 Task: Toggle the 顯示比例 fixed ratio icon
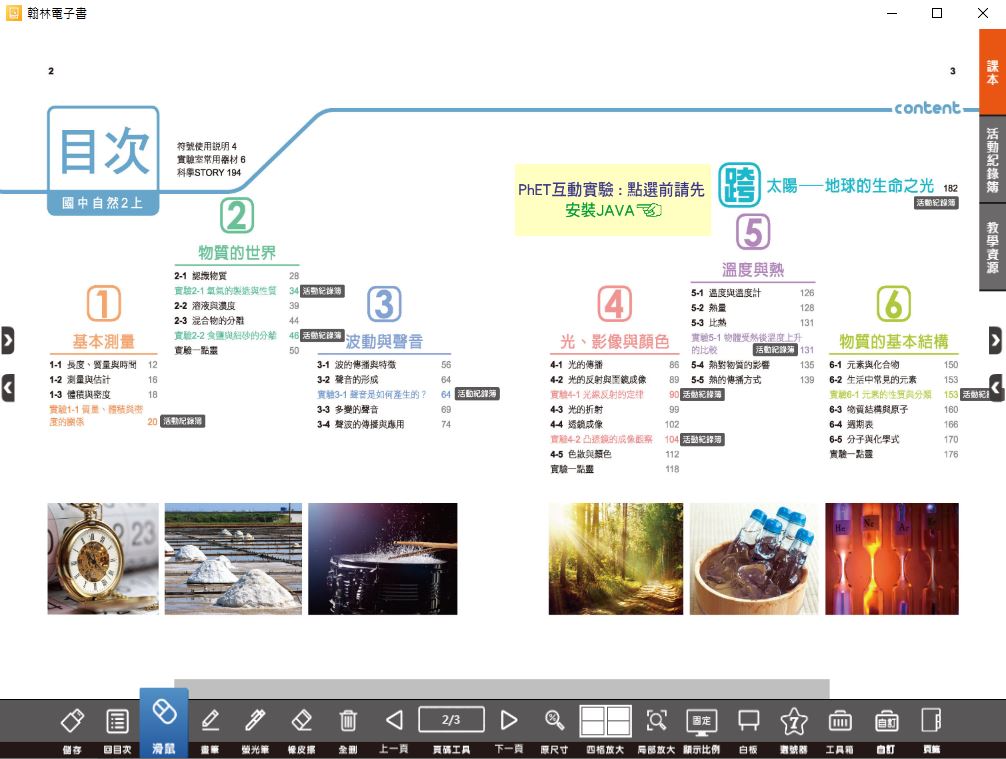(701, 721)
